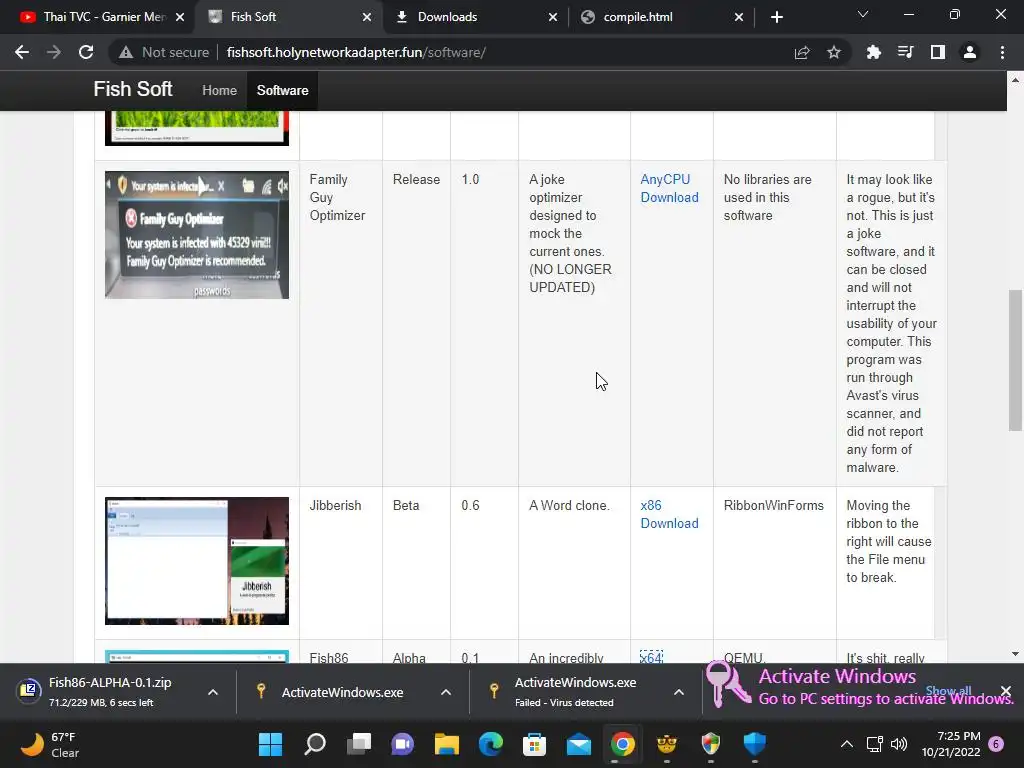Download Jibberish via x86 Download link

669,514
